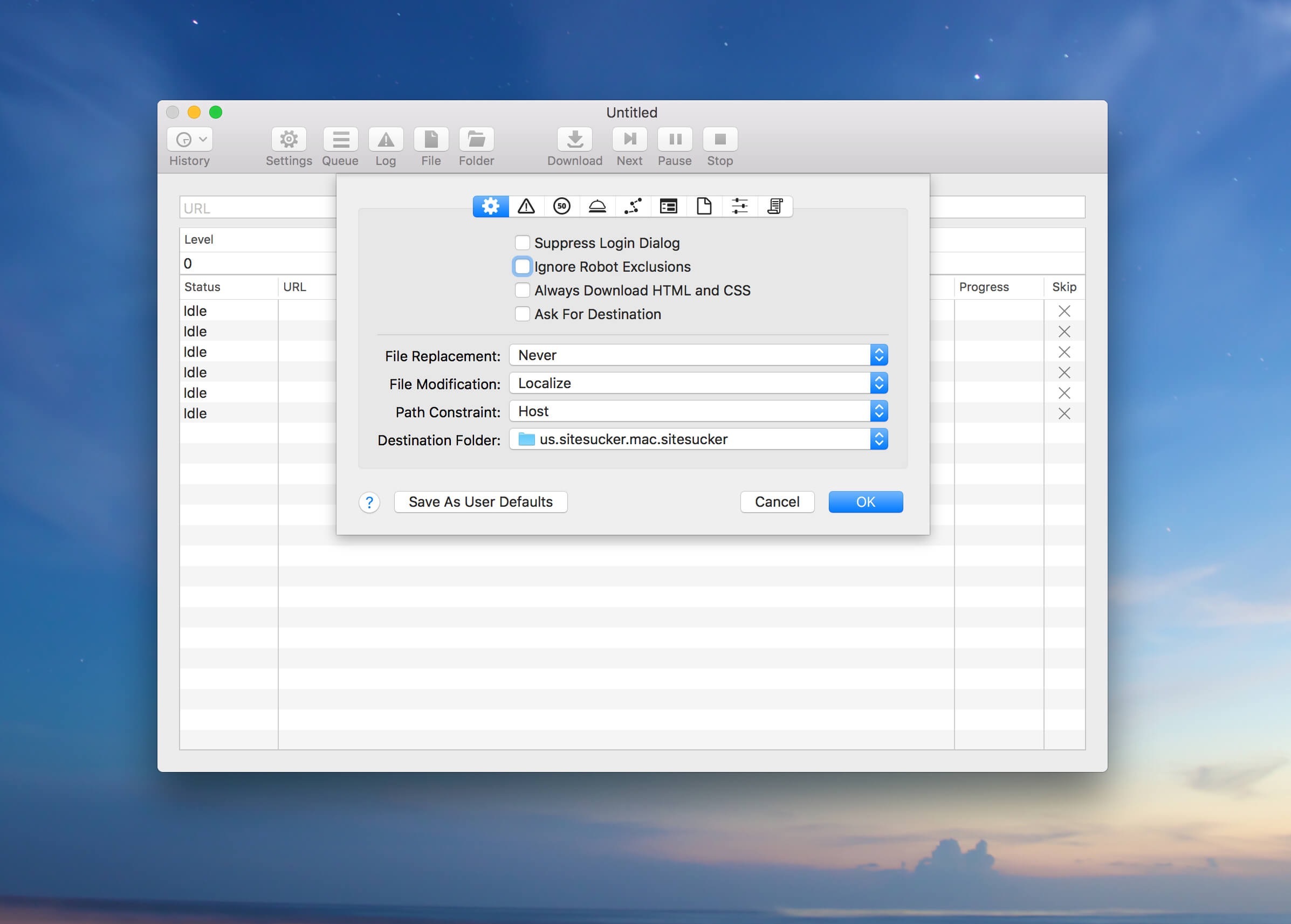
Task: Open the Destination Folder dropdown
Action: pos(698,439)
